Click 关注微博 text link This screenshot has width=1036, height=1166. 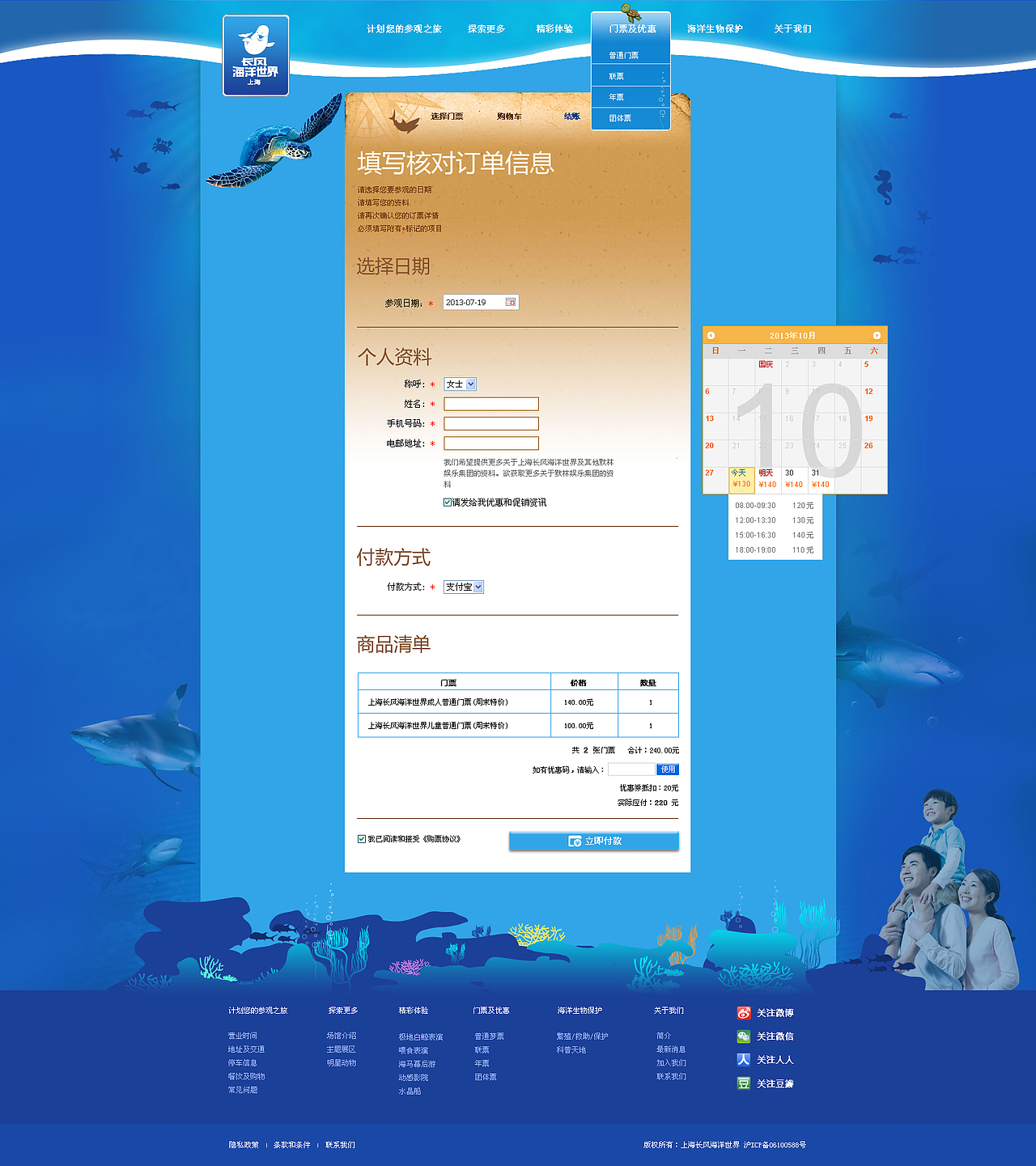pyautogui.click(x=775, y=1013)
